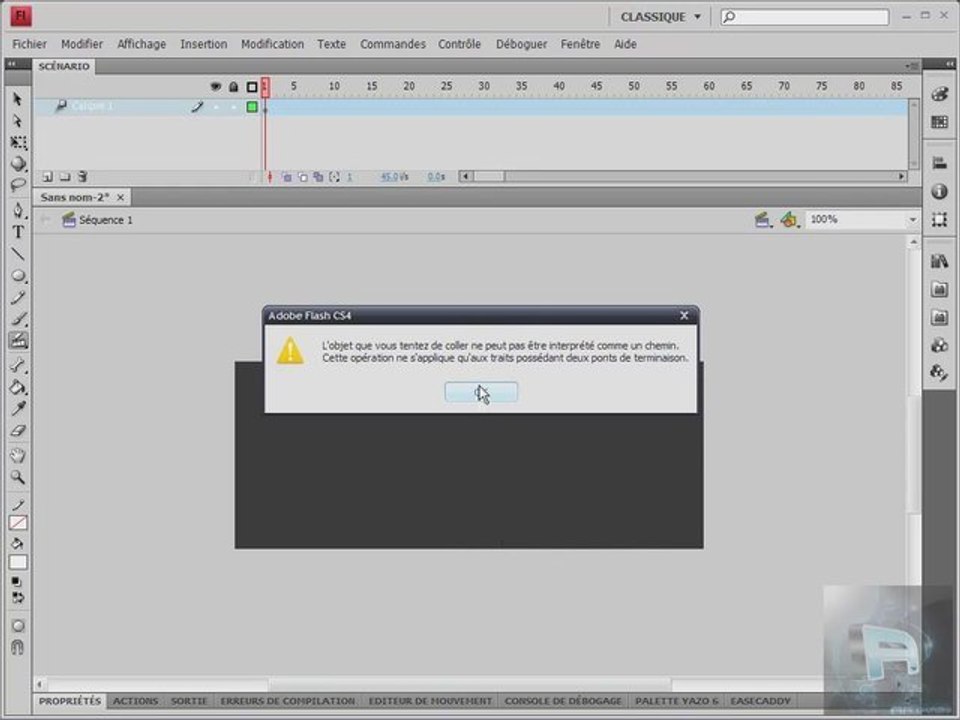Collapse the tools panel double arrows
Image resolution: width=960 pixels, height=720 pixels.
click(12, 64)
